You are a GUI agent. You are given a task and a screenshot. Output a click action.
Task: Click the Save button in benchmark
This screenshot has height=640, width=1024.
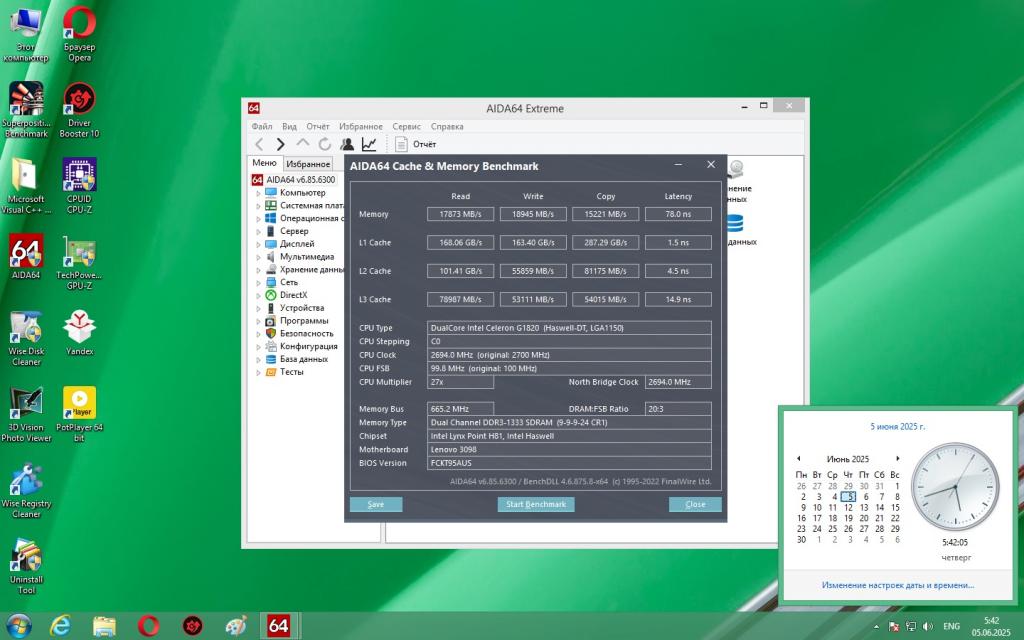[x=376, y=504]
